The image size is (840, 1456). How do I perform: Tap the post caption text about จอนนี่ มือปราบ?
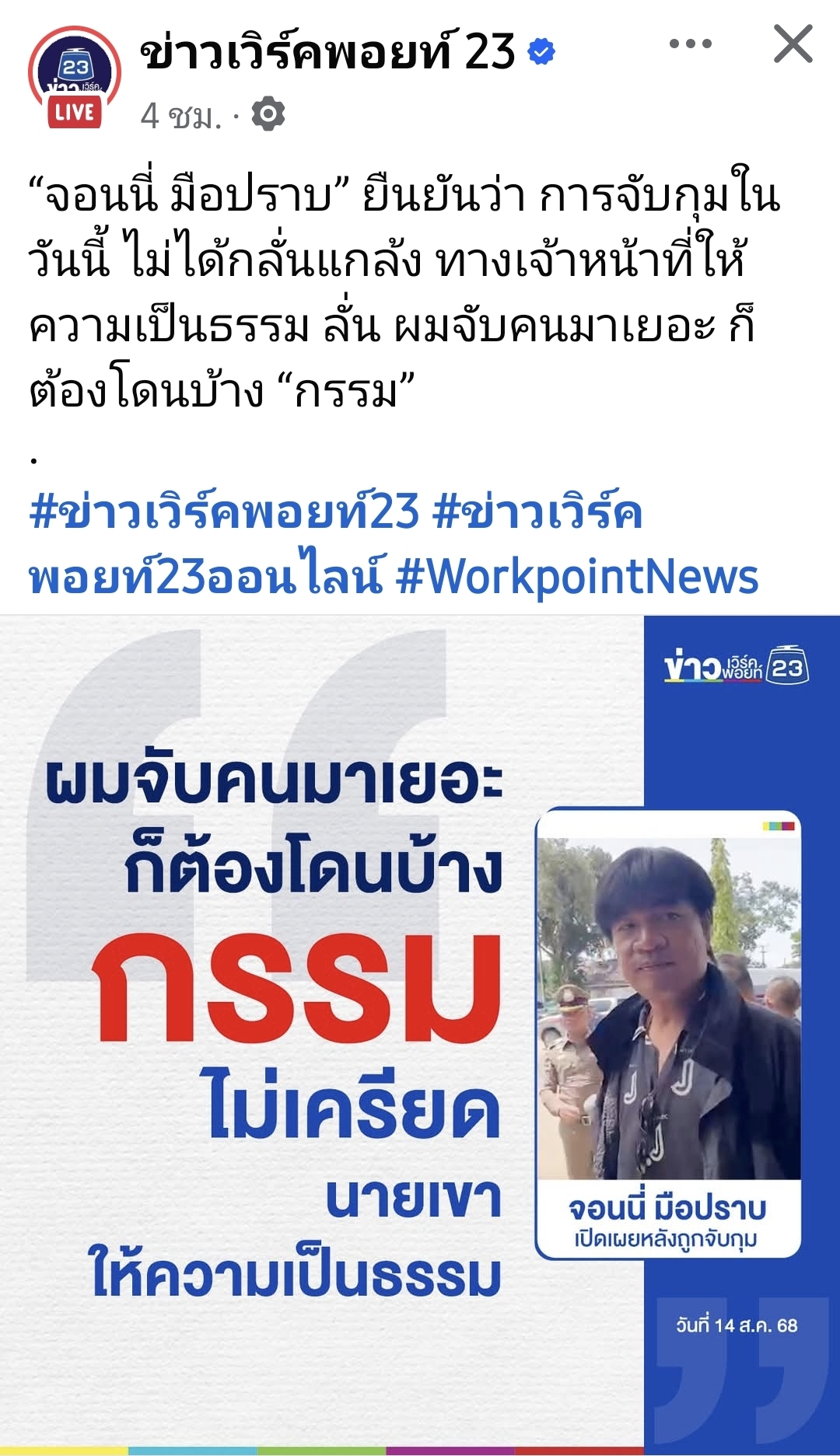pos(404,292)
